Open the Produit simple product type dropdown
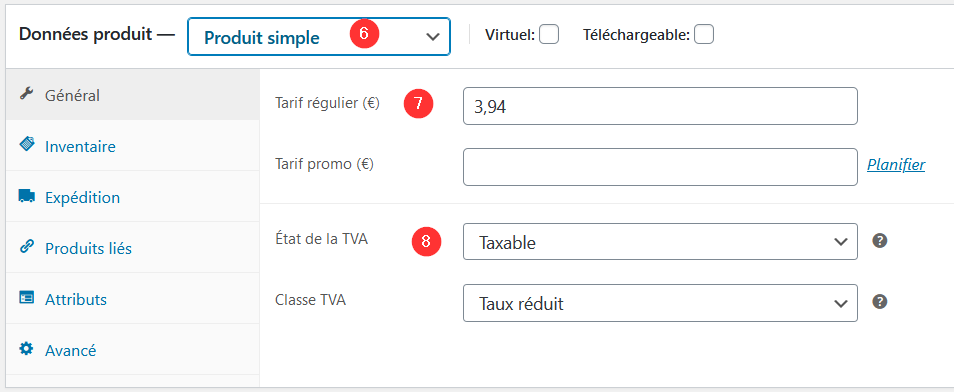The width and height of the screenshot is (954, 392). [319, 37]
